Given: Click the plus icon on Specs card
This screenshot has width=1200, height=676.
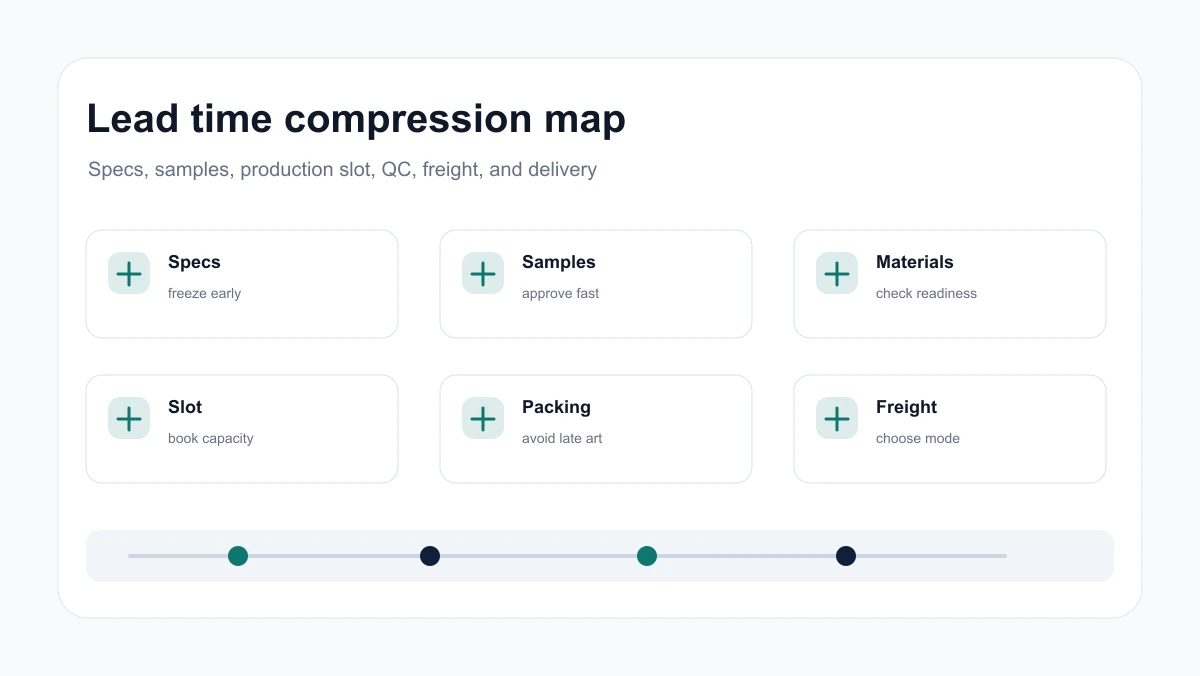Looking at the screenshot, I should [129, 273].
